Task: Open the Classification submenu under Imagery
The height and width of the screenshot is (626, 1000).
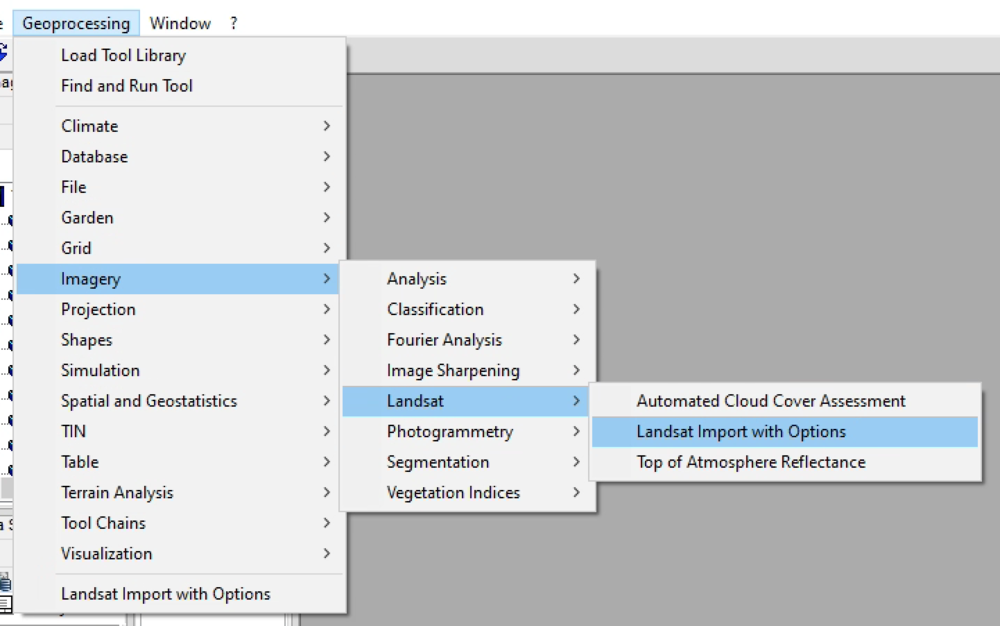Action: click(435, 309)
